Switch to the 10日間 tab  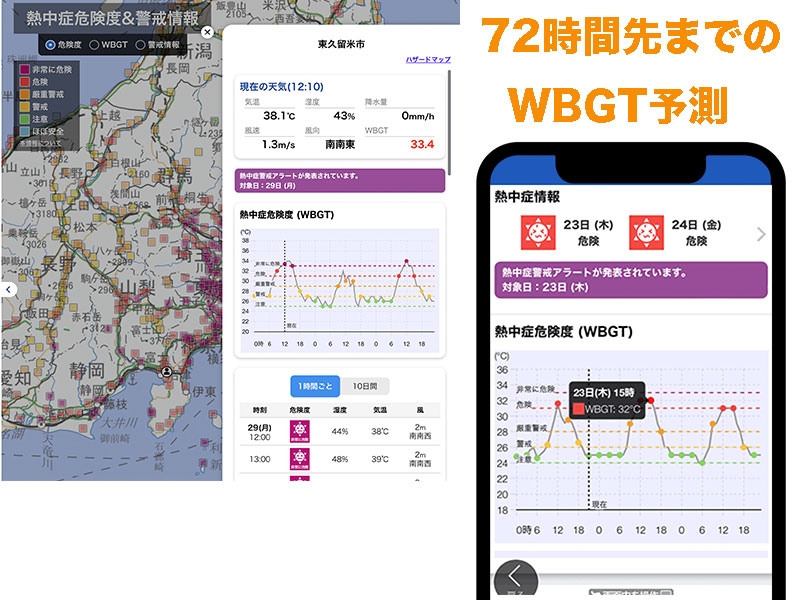365,386
